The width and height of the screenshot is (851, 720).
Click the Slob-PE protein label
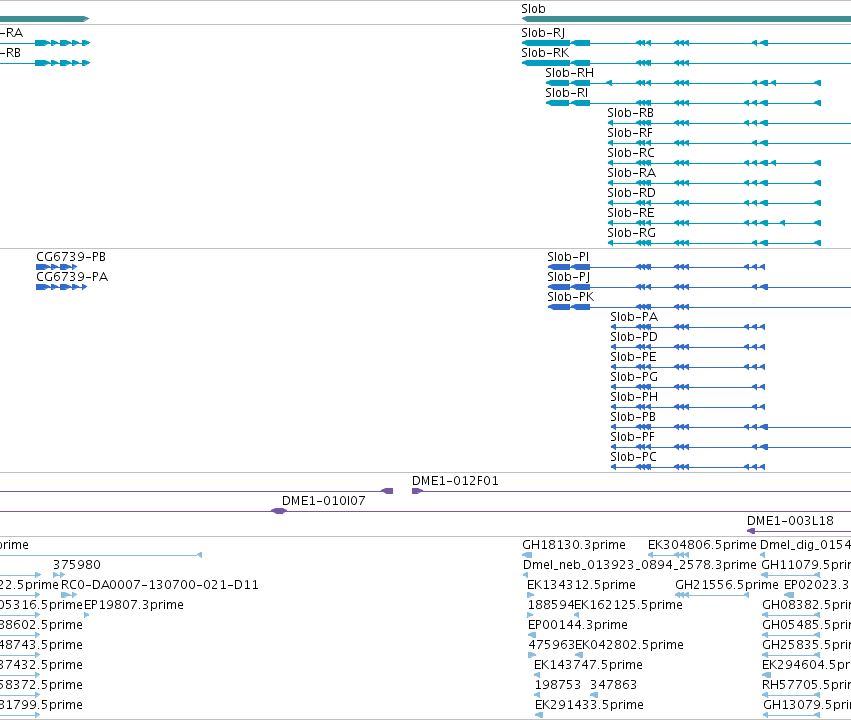pyautogui.click(x=633, y=358)
